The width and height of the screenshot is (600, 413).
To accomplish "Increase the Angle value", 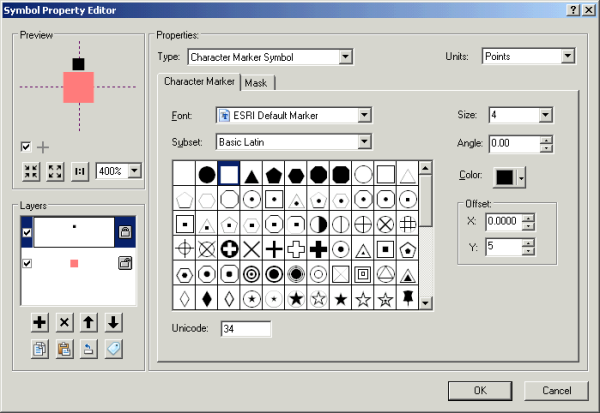I will click(546, 140).
